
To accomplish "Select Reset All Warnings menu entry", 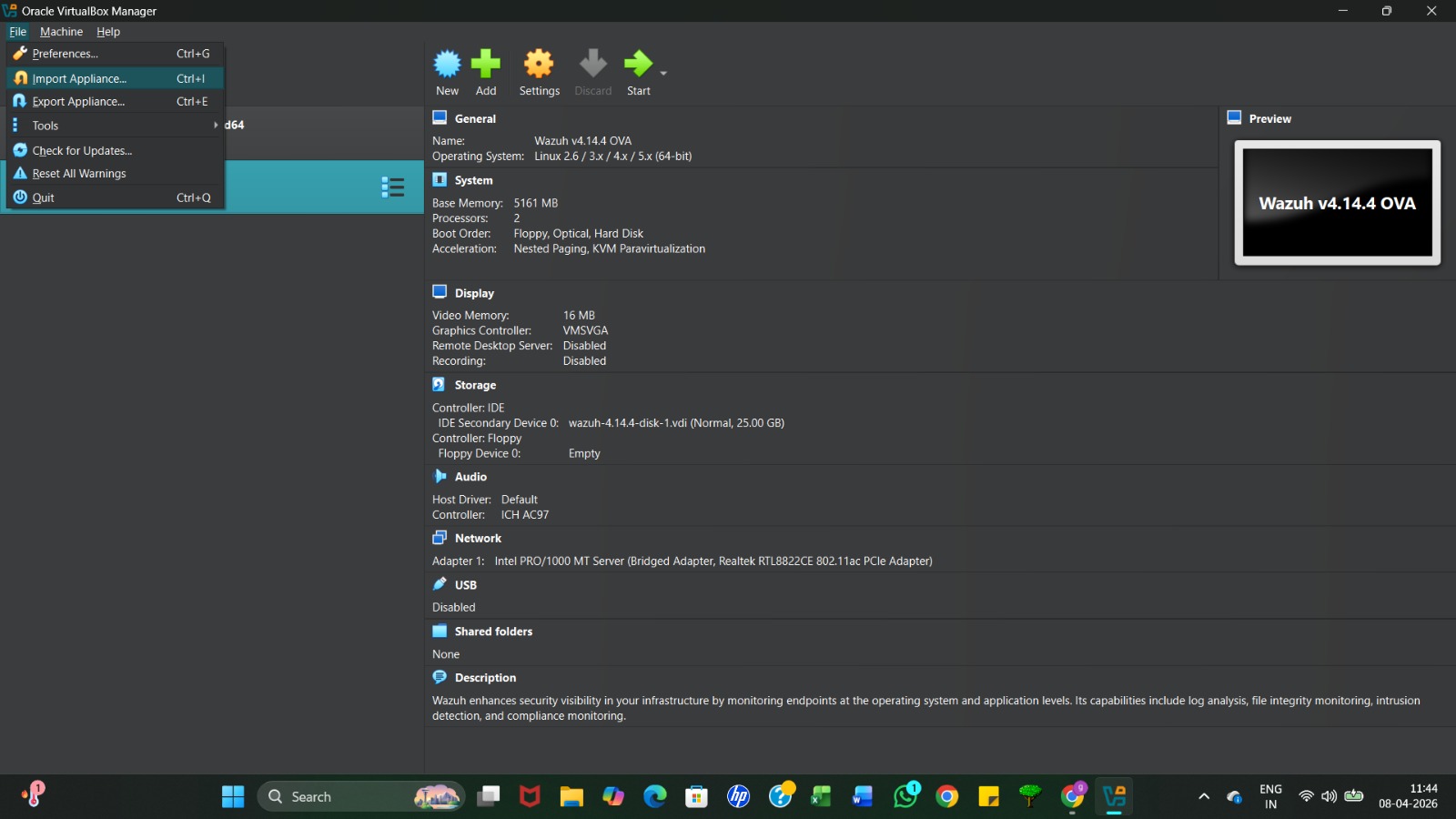I will (x=115, y=173).
